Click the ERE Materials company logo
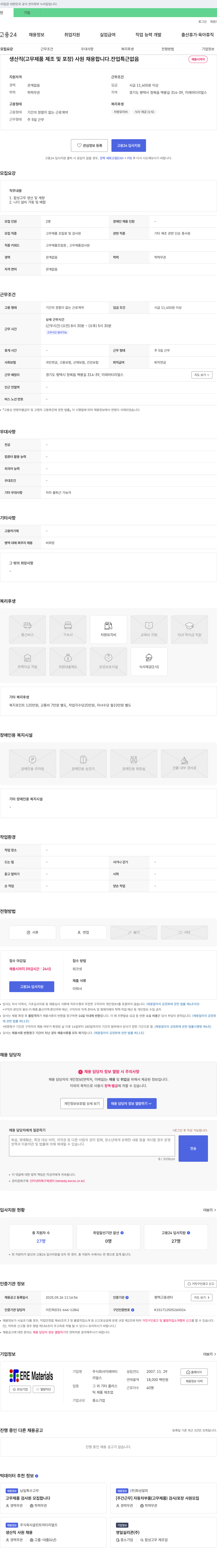Screen dimensions: 217x1568 (x=31, y=1376)
